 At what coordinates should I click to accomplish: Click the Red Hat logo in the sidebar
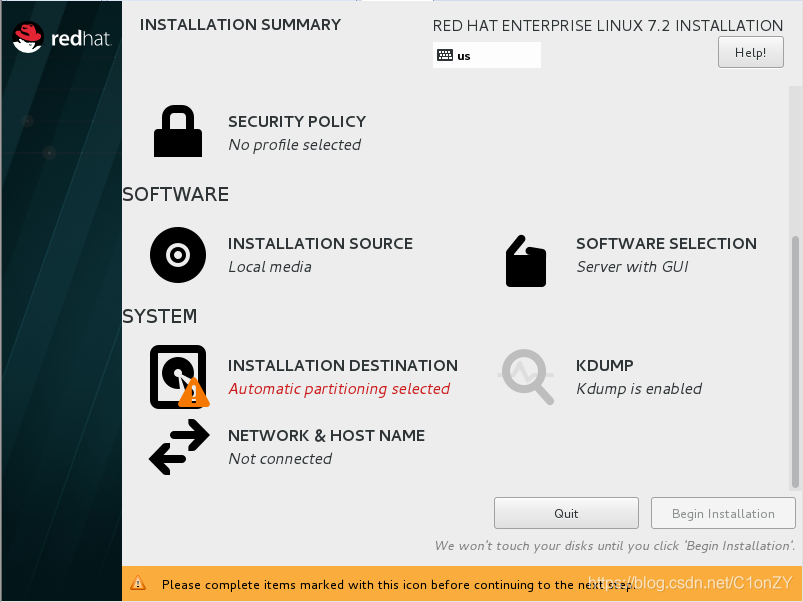click(x=61, y=37)
